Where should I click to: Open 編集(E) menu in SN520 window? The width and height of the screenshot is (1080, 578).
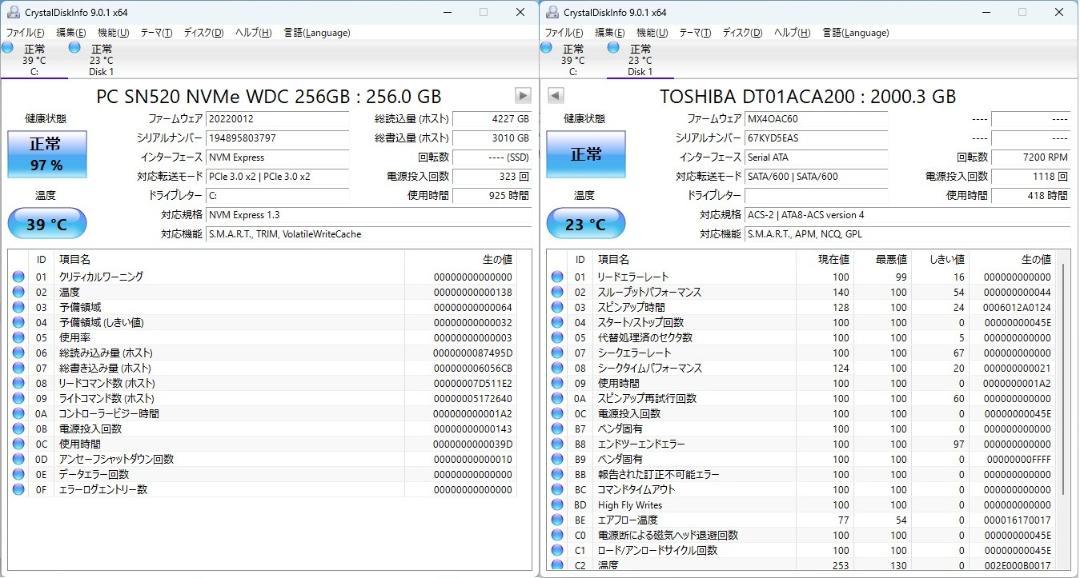click(71, 32)
